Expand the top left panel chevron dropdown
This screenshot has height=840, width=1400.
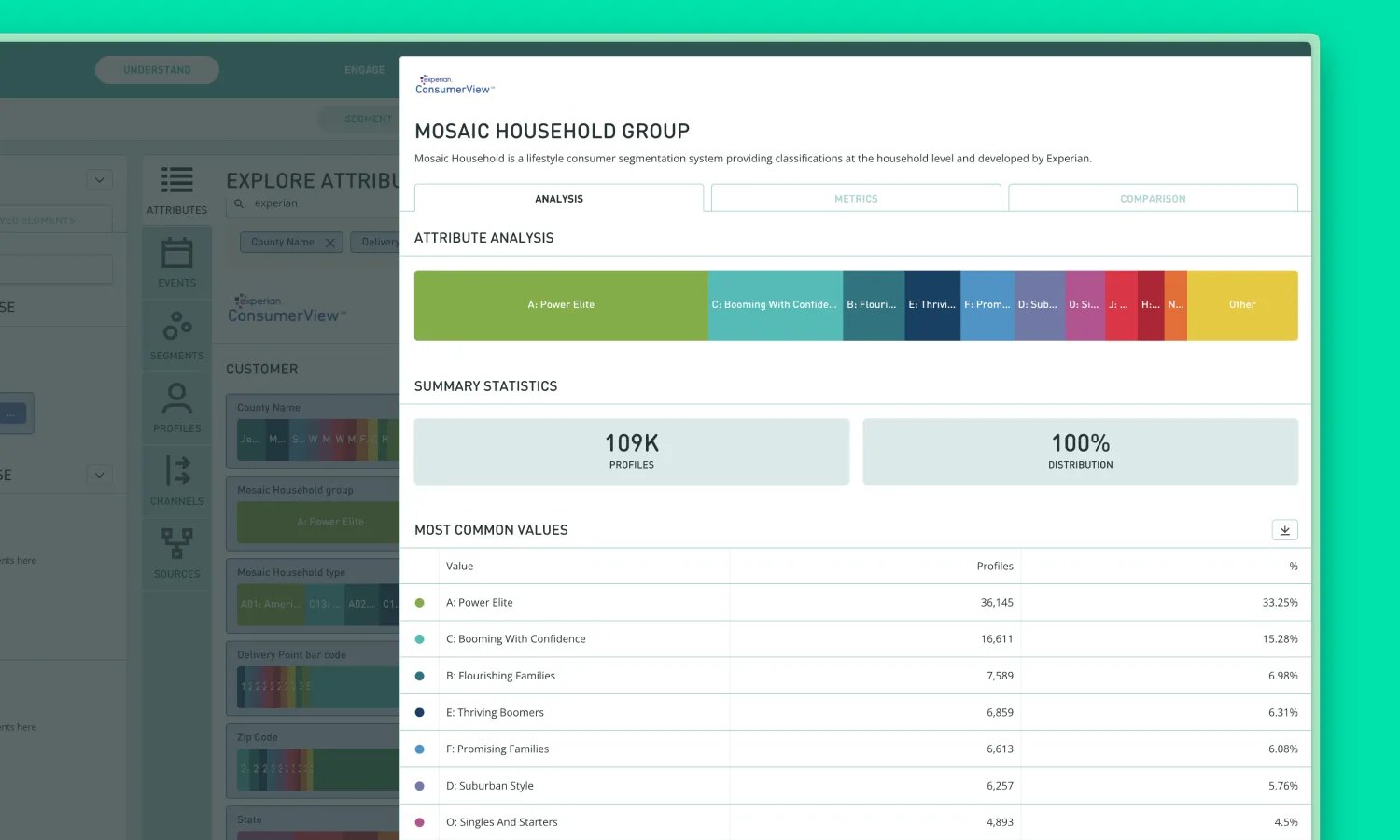click(x=99, y=179)
